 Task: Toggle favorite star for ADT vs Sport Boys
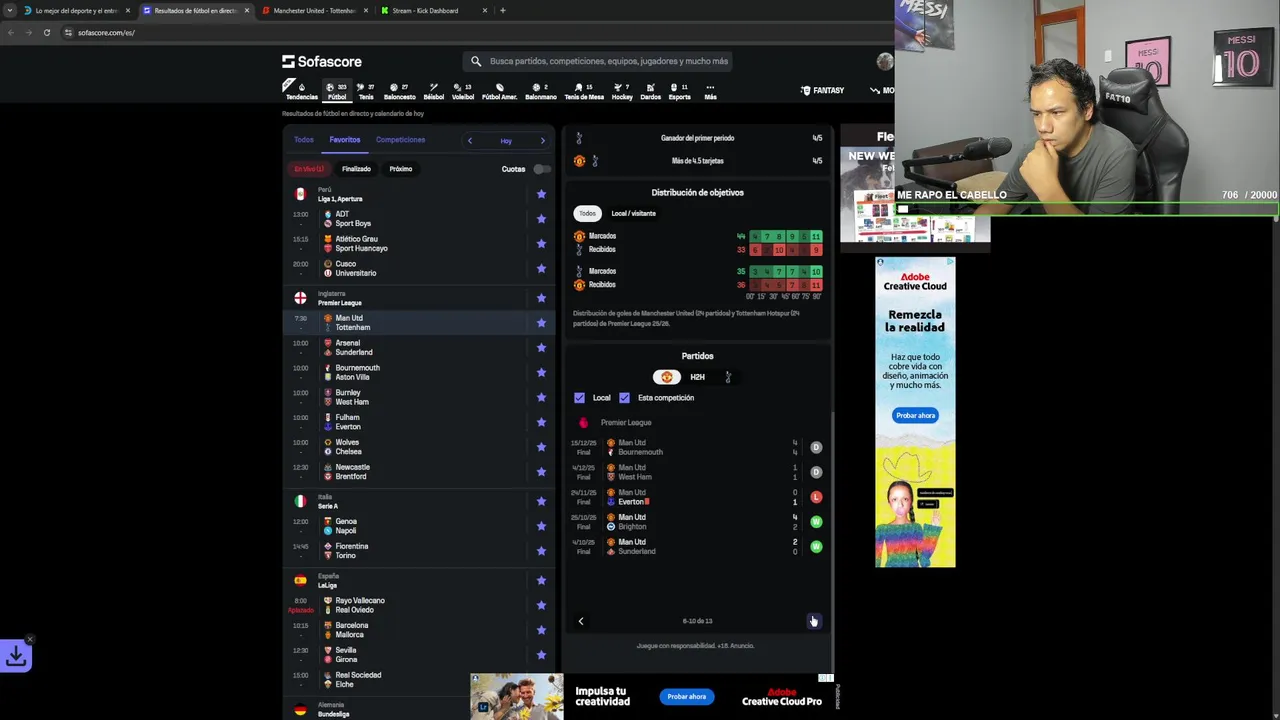(541, 219)
